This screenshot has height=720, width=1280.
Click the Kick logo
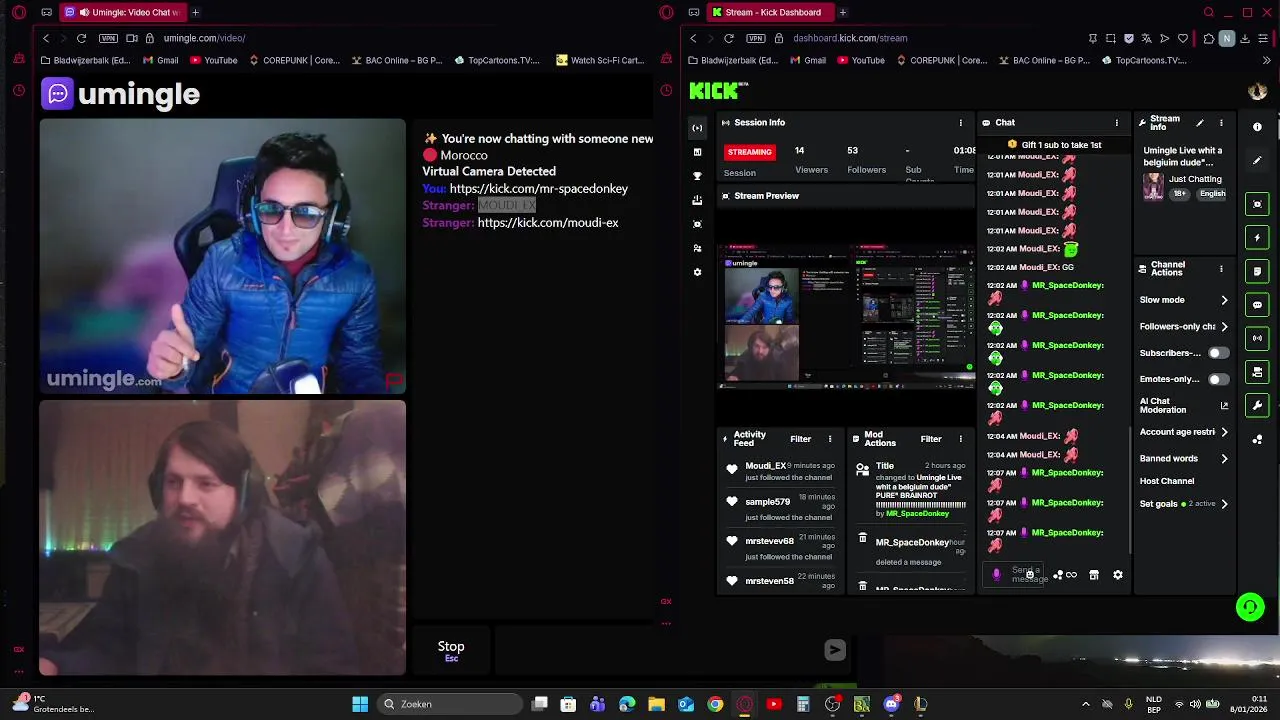(x=718, y=91)
